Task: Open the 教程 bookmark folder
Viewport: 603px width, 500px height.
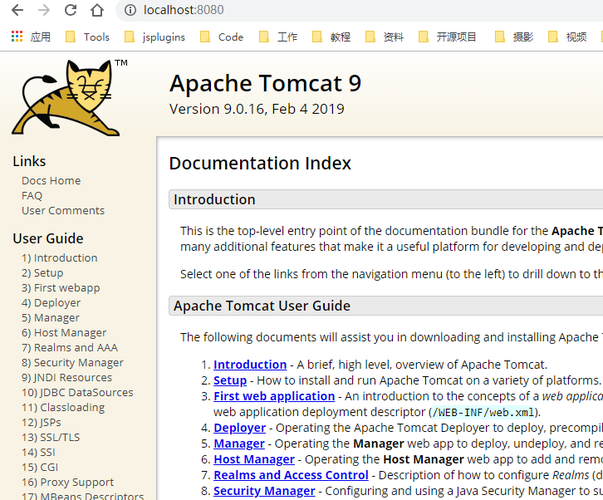Action: tap(331, 37)
